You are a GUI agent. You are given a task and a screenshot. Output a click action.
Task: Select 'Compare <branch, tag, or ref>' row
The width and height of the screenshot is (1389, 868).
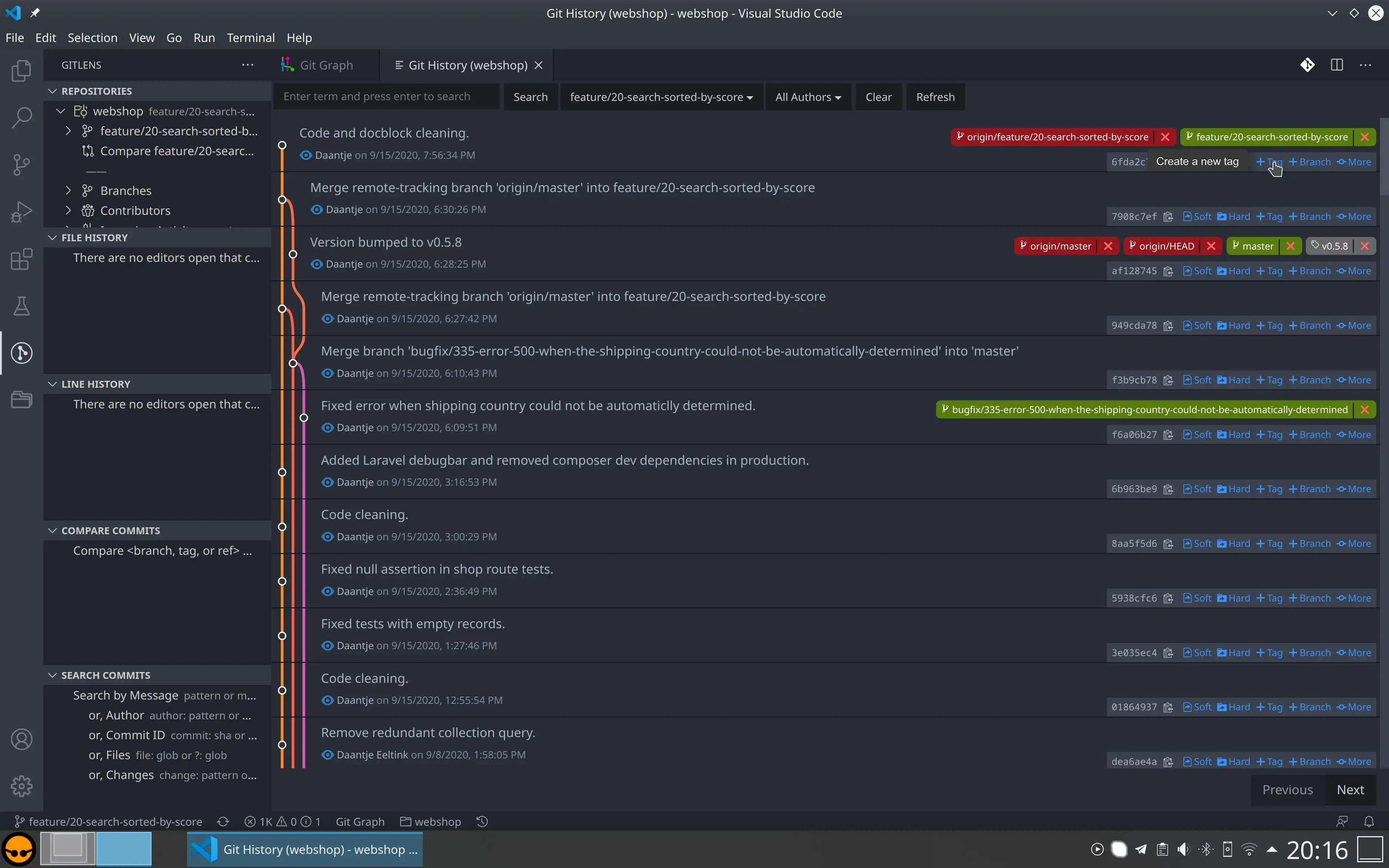click(x=157, y=550)
